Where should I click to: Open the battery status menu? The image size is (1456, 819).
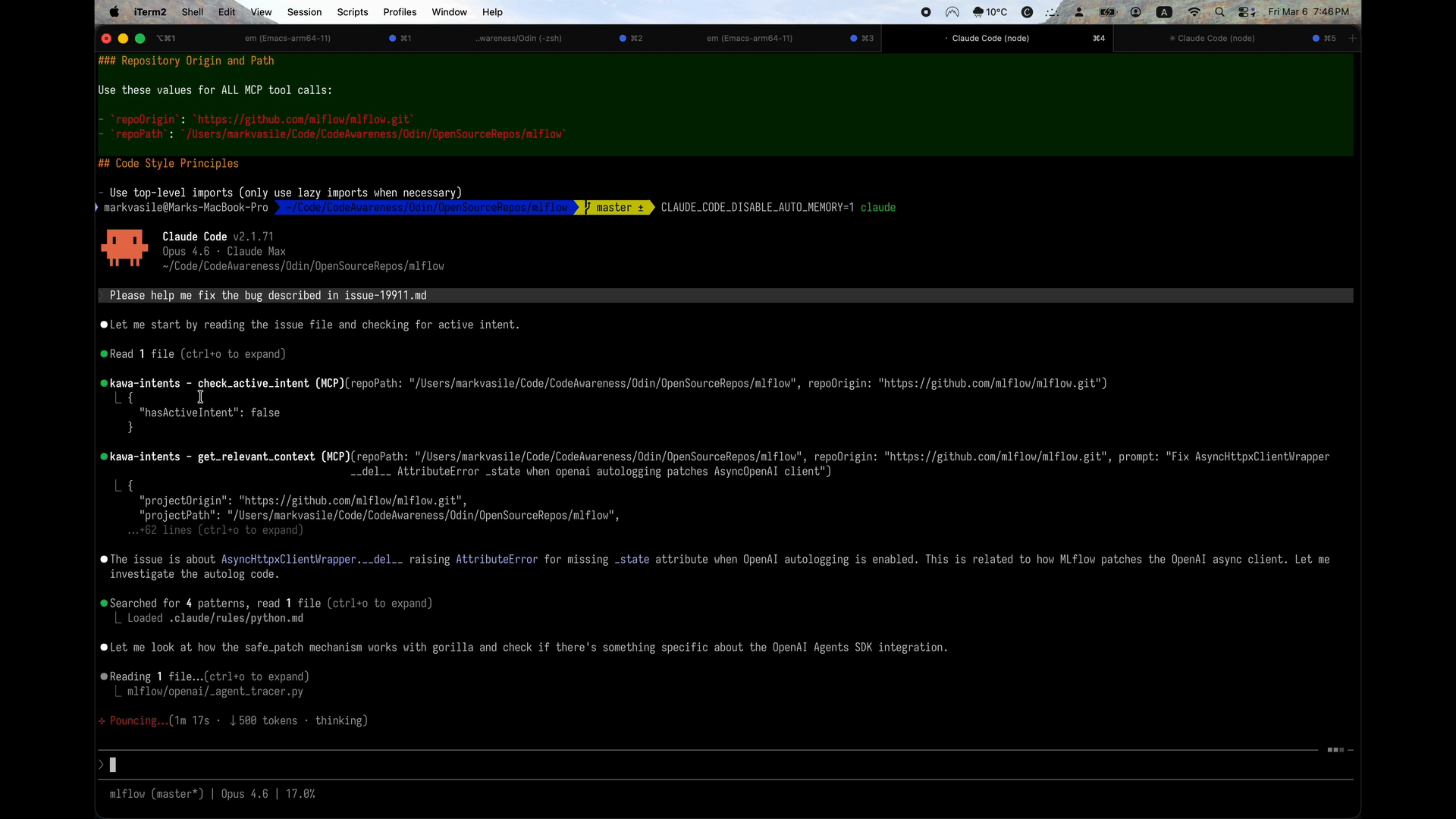[x=1107, y=12]
